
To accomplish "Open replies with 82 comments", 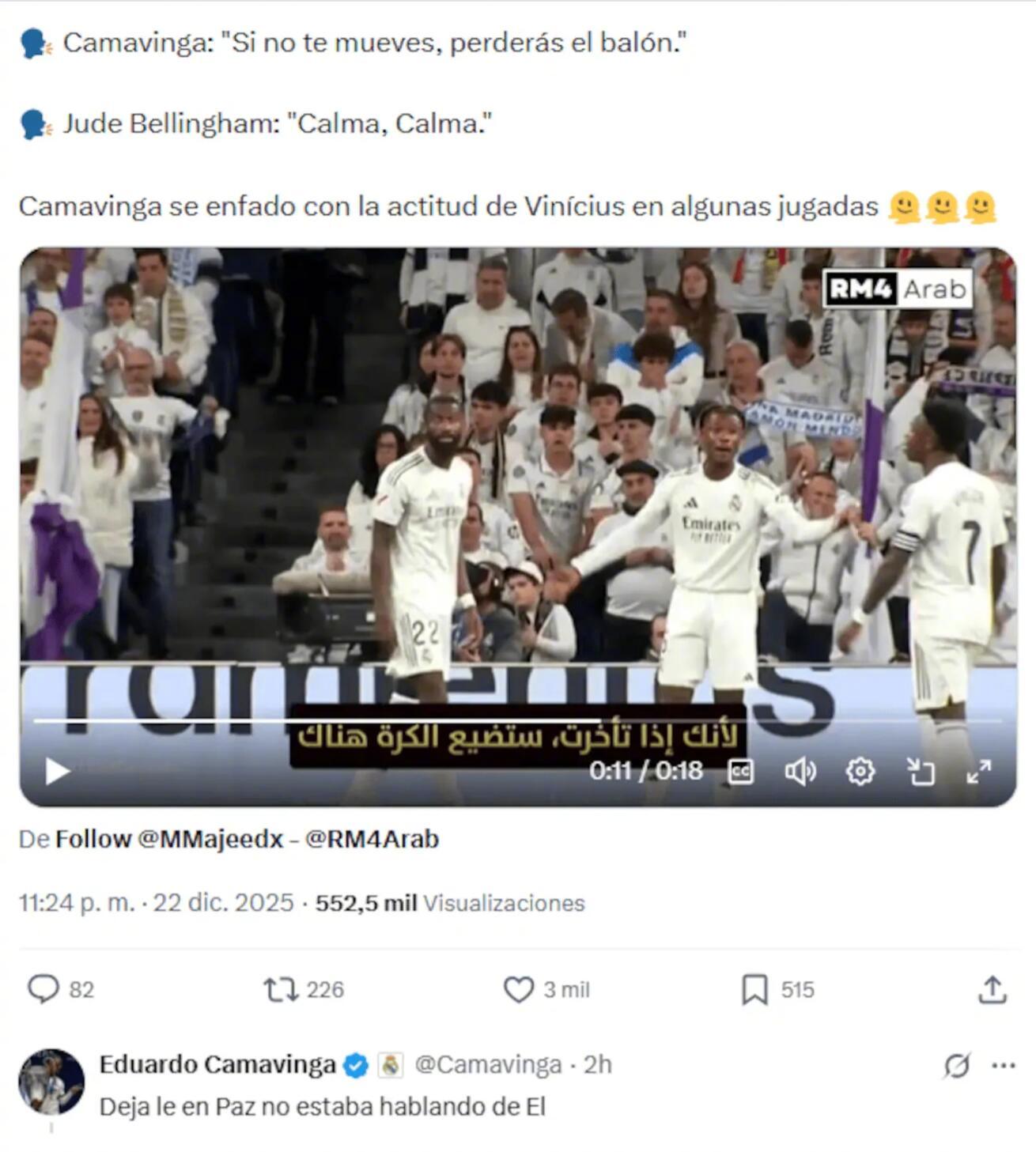I will coord(60,989).
